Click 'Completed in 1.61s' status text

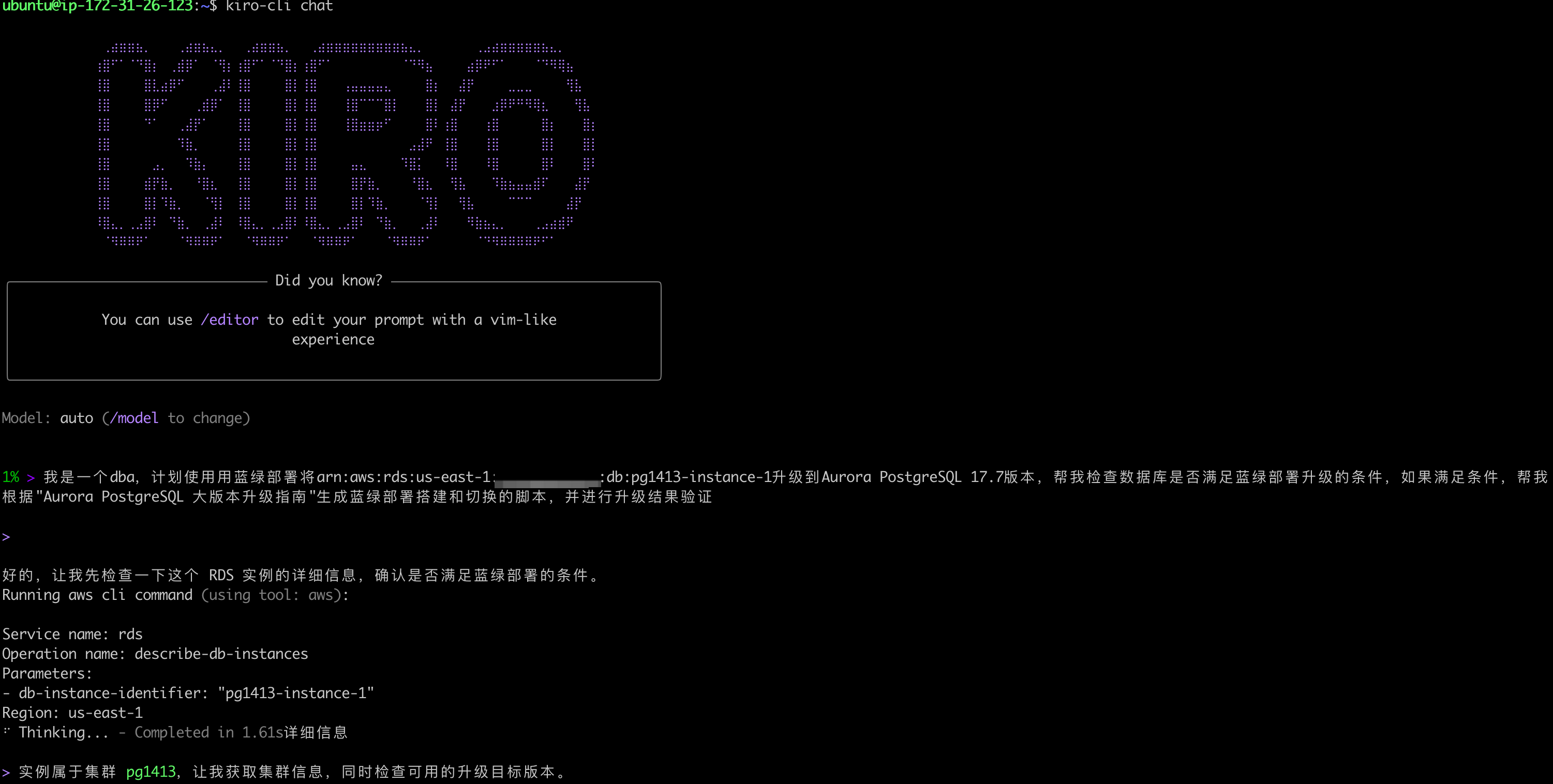(x=208, y=733)
